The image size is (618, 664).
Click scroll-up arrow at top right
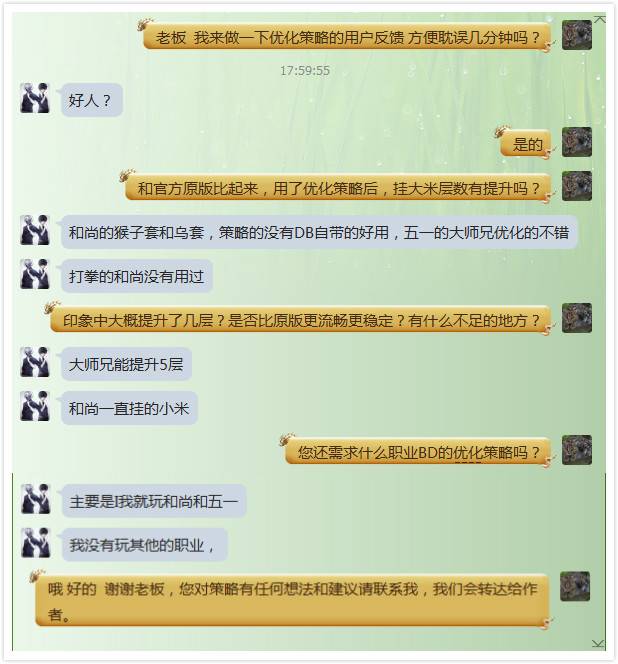pyautogui.click(x=599, y=19)
